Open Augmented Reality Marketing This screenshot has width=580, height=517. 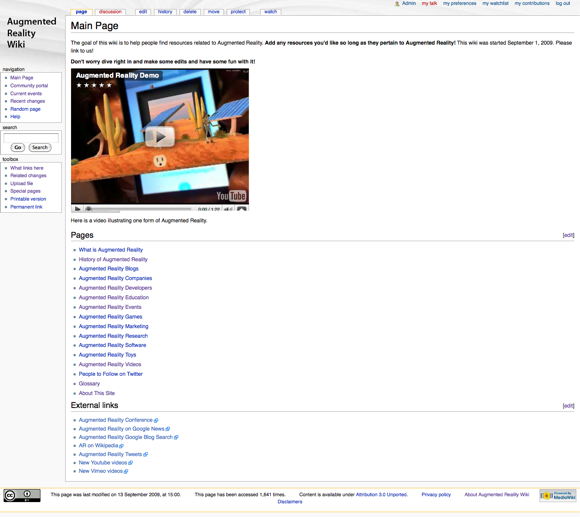pyautogui.click(x=113, y=327)
